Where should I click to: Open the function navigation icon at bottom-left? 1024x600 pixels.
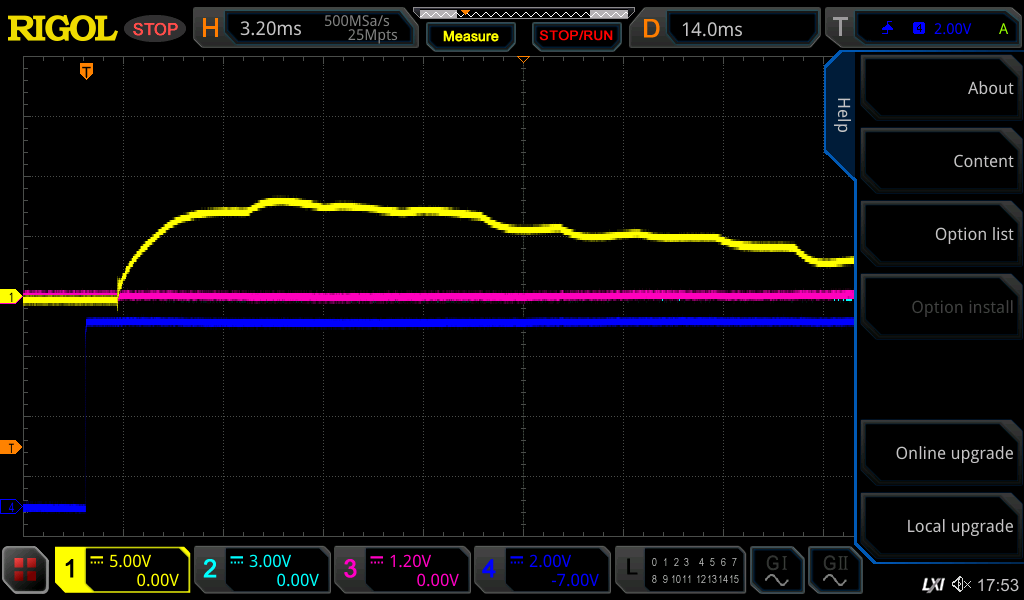(x=25, y=570)
